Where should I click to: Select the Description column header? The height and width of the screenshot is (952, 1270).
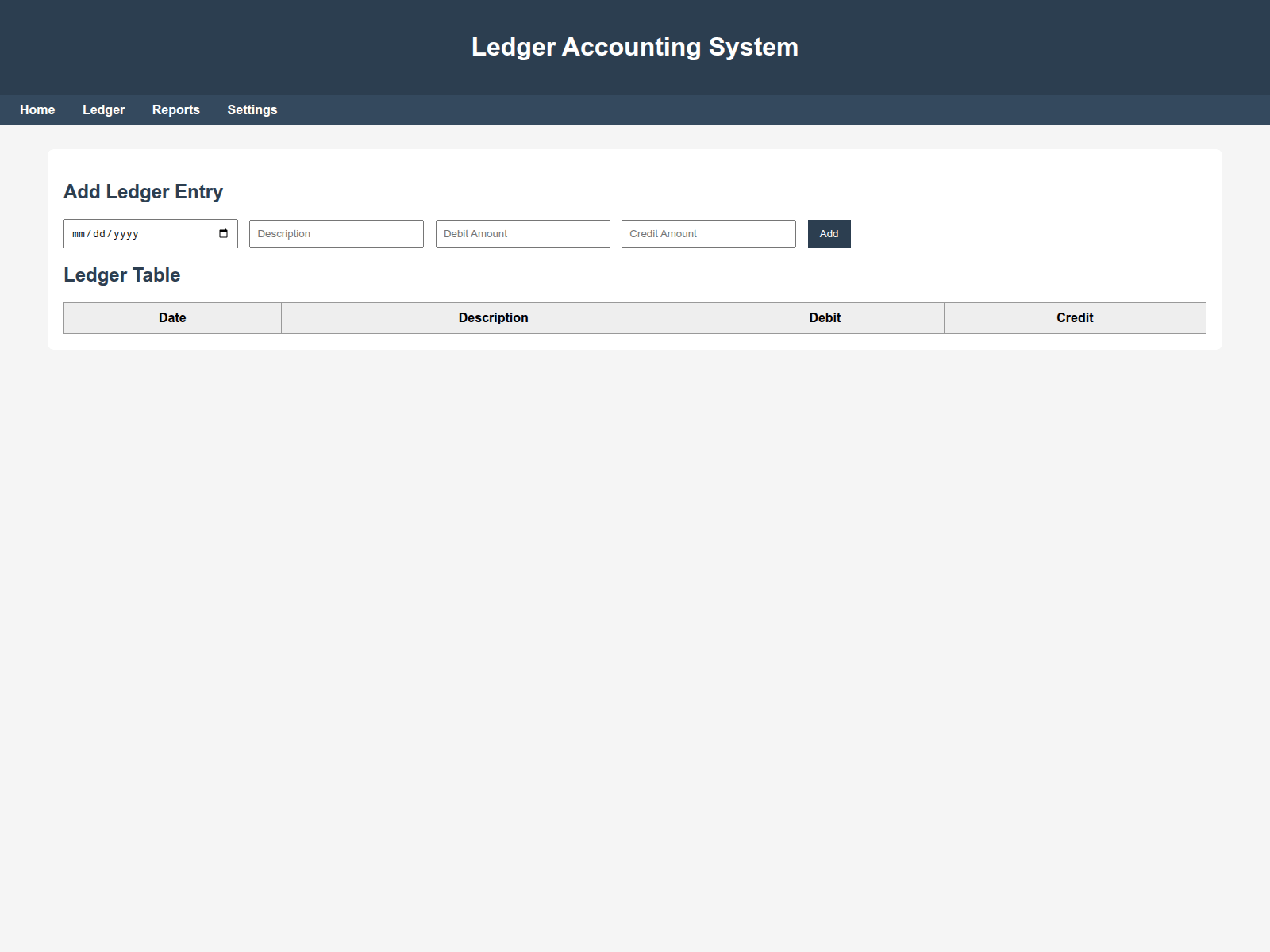click(x=493, y=317)
